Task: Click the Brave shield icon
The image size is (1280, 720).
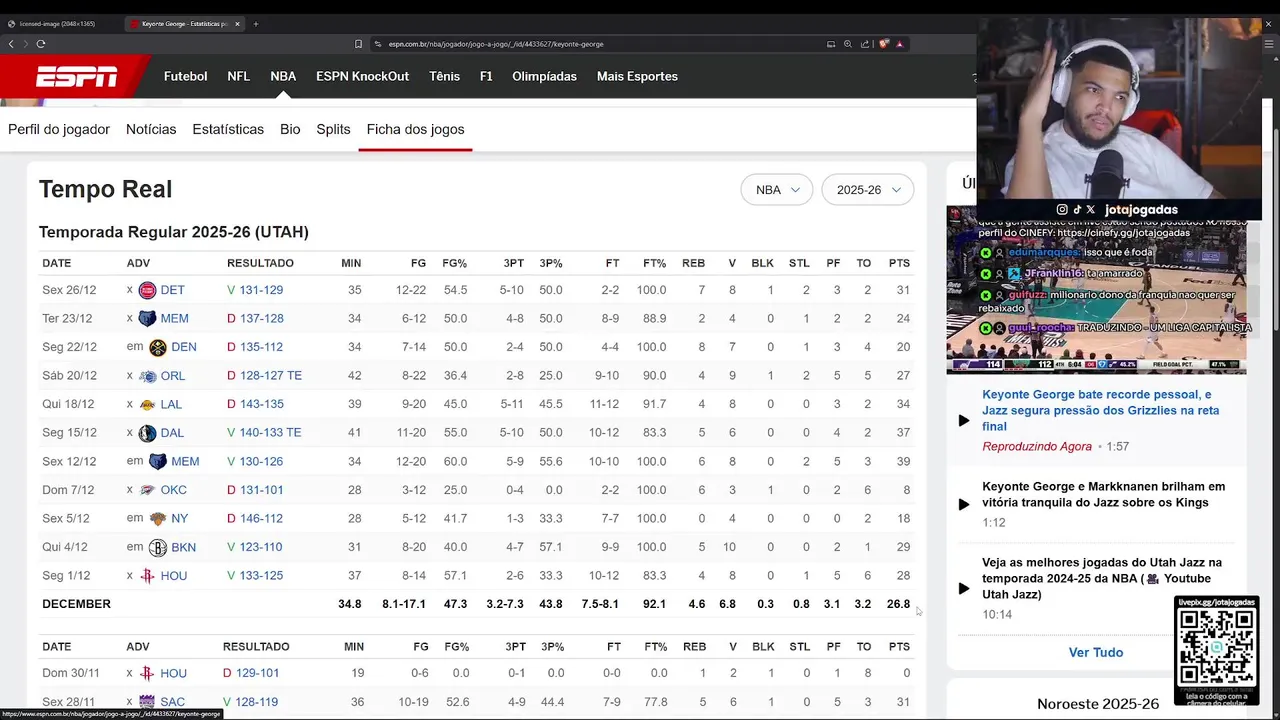Action: coord(884,44)
